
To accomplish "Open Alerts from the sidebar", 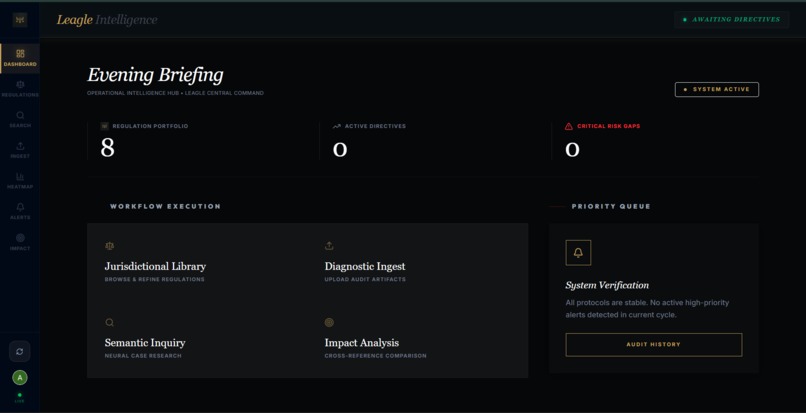I will point(20,211).
